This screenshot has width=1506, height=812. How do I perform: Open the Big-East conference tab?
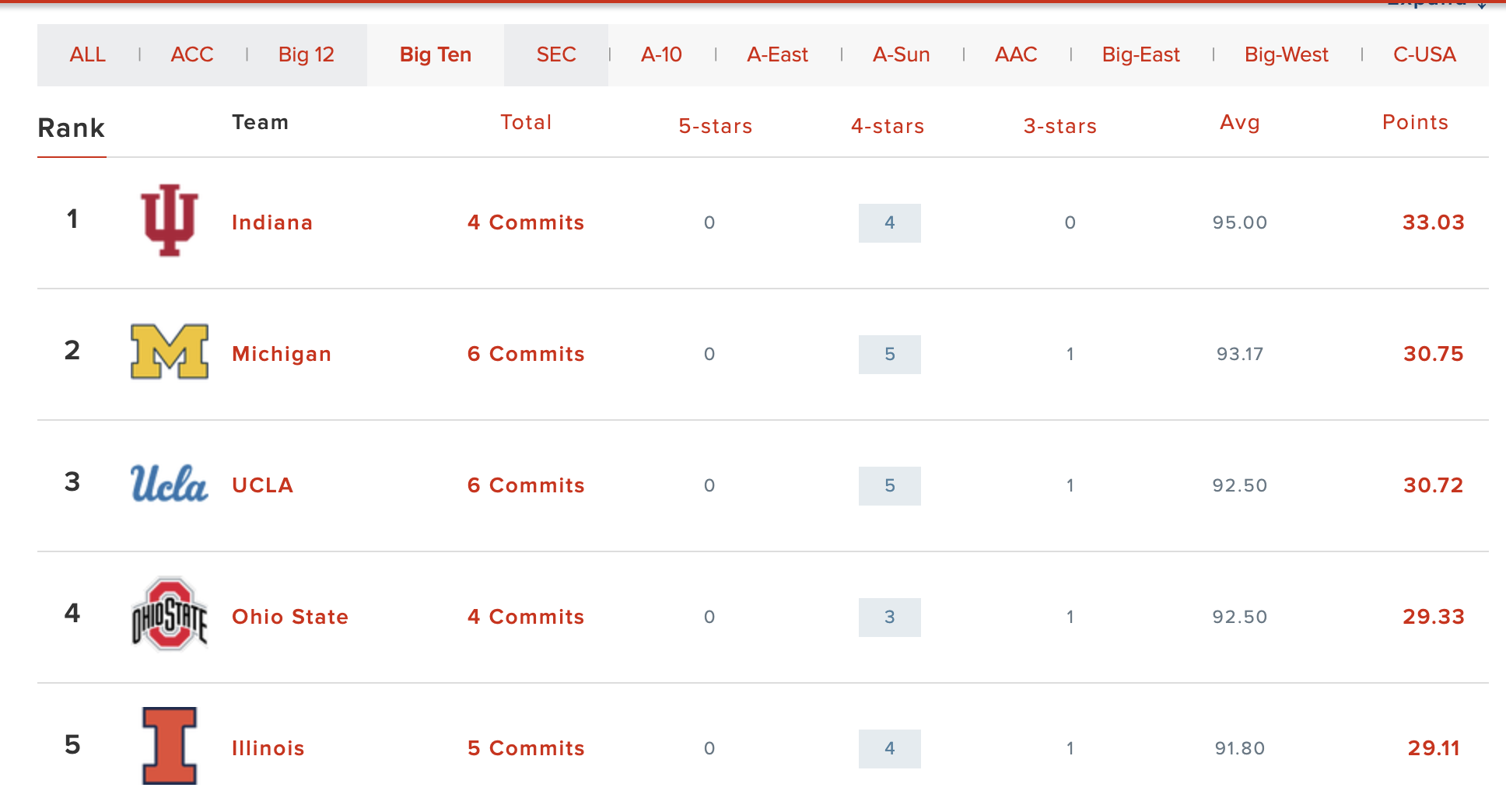1140,54
